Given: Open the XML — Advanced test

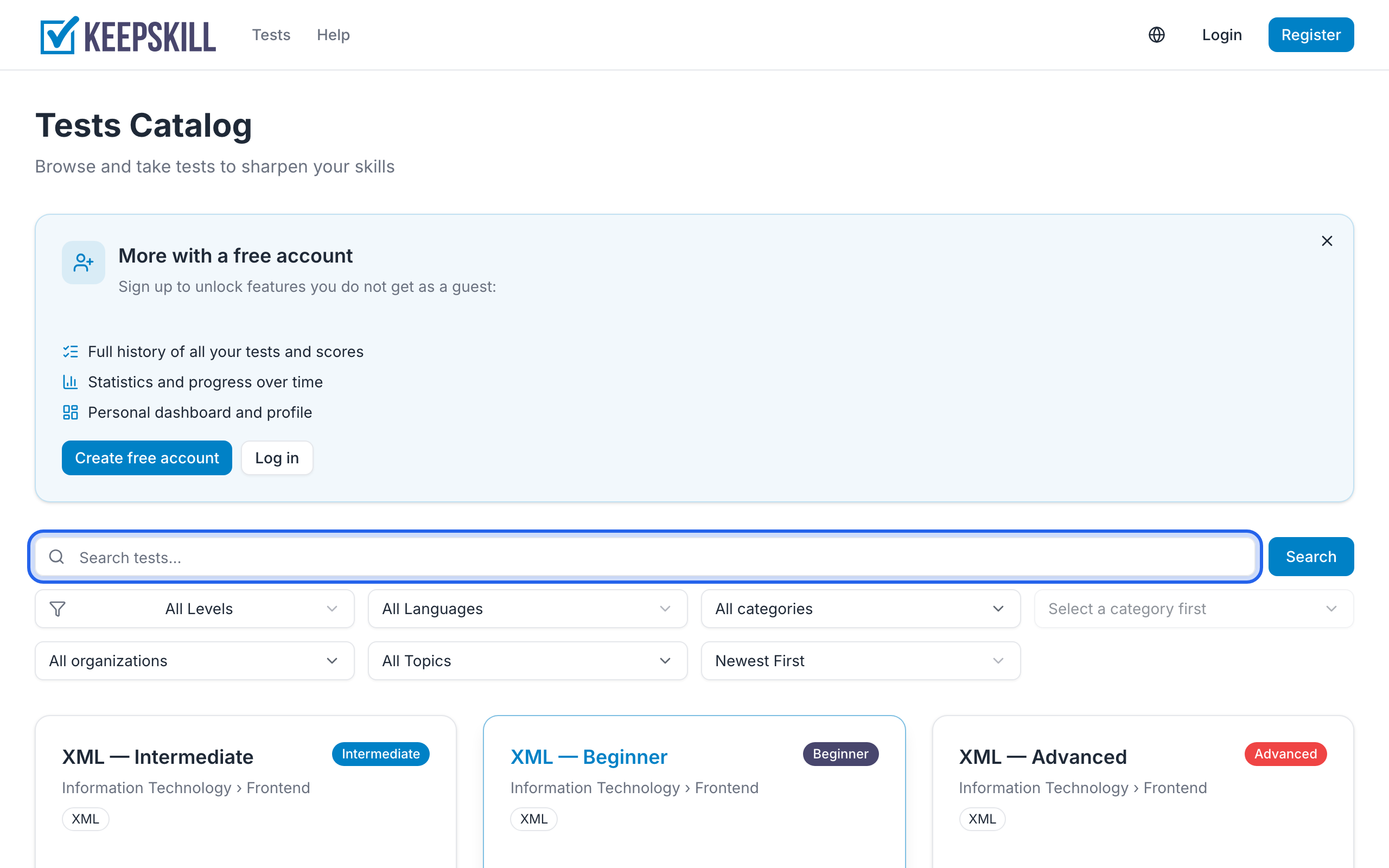Looking at the screenshot, I should click(x=1043, y=757).
